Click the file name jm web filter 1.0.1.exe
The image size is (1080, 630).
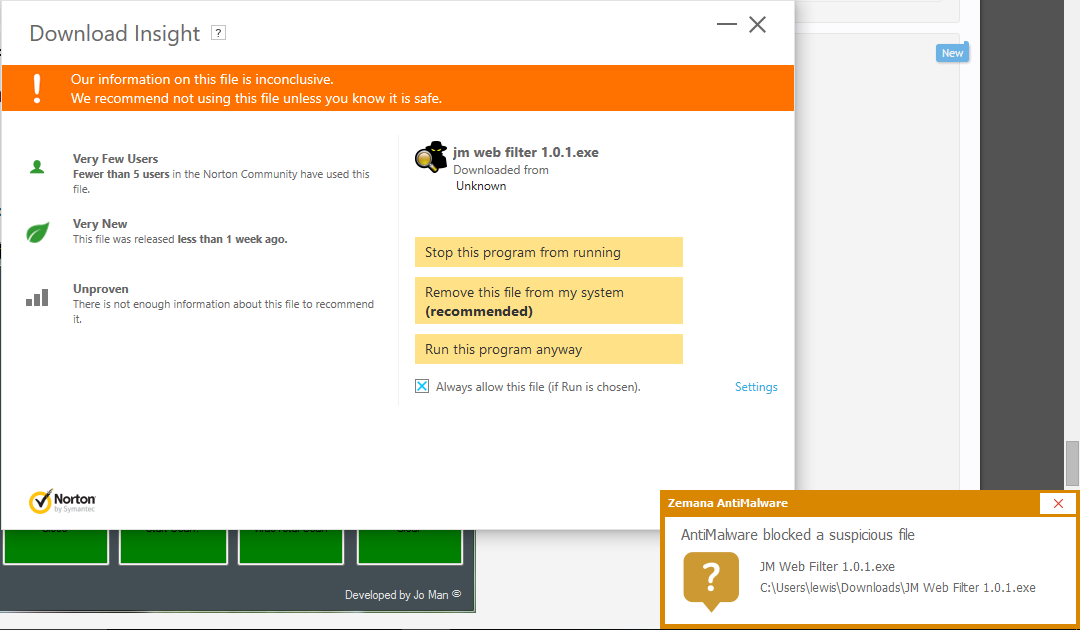526,152
